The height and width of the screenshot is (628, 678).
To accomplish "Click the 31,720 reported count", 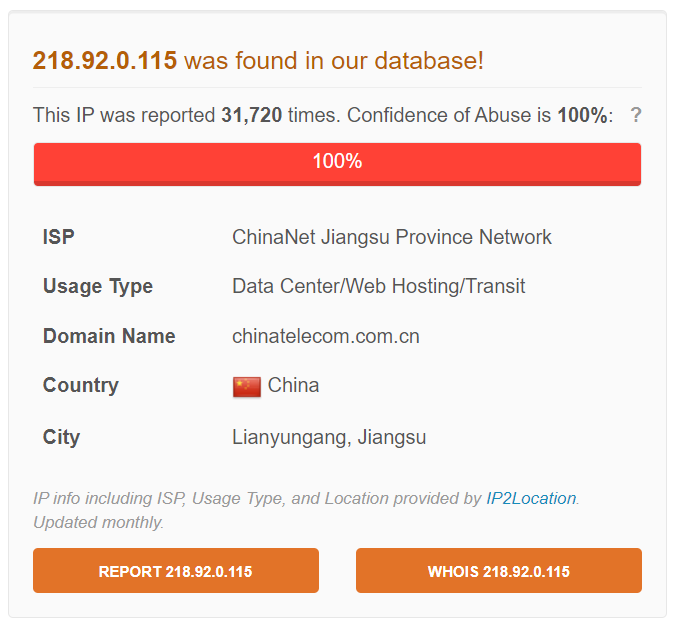I will [x=251, y=115].
